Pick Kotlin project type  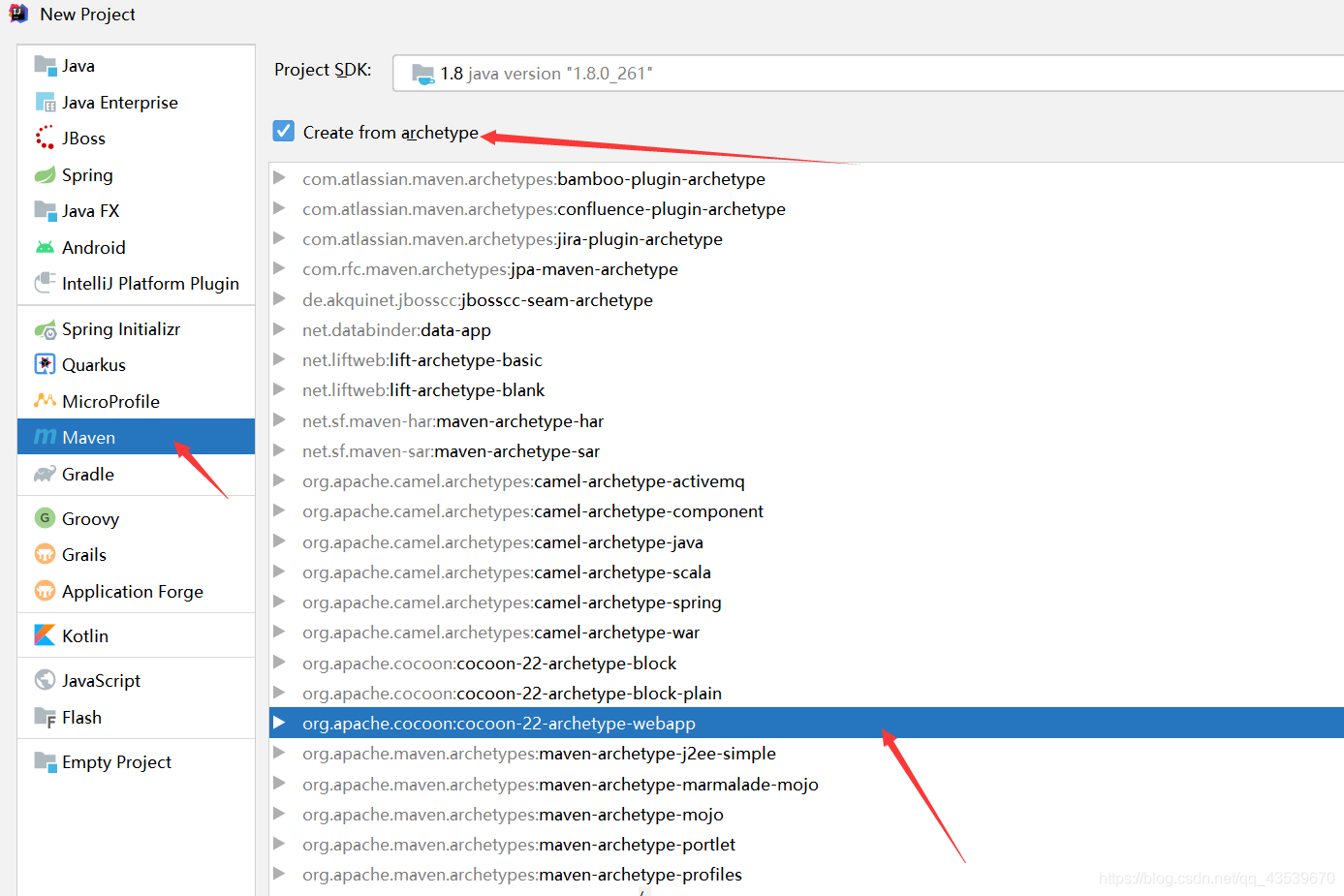tap(136, 635)
